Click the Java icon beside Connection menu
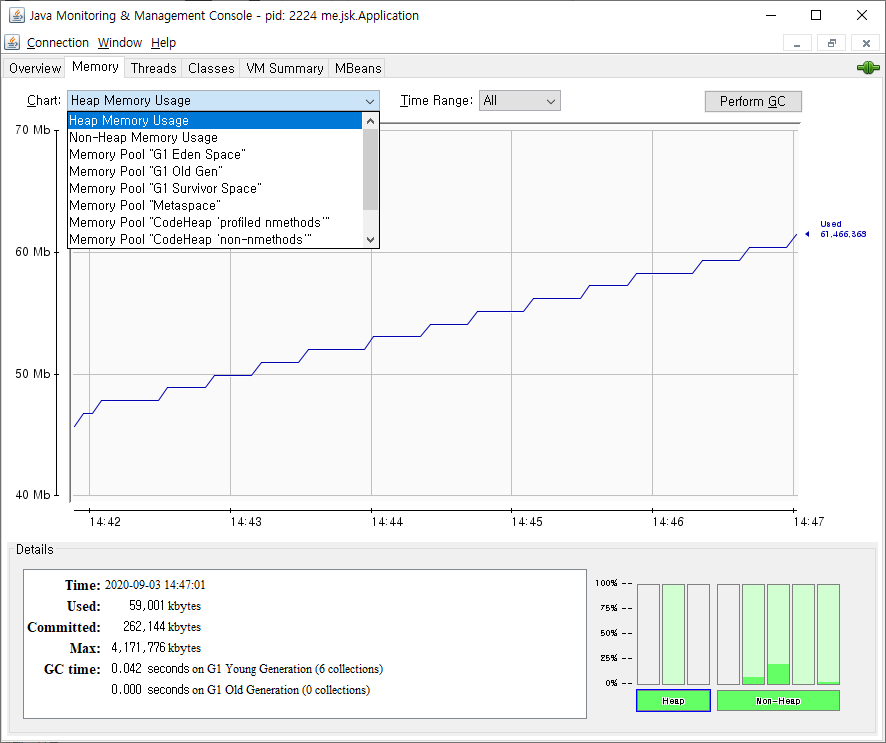The width and height of the screenshot is (886, 743). (12, 42)
